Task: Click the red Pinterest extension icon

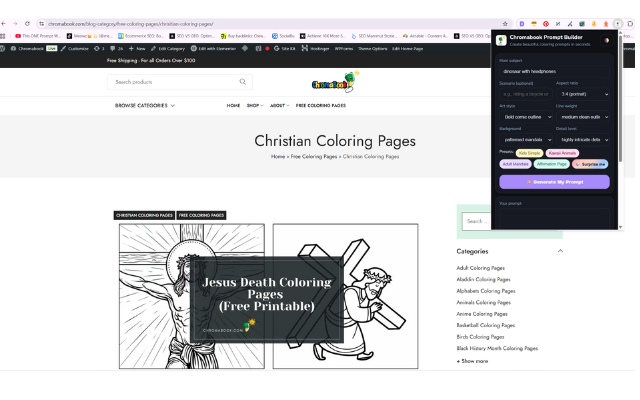Action: coord(546,24)
